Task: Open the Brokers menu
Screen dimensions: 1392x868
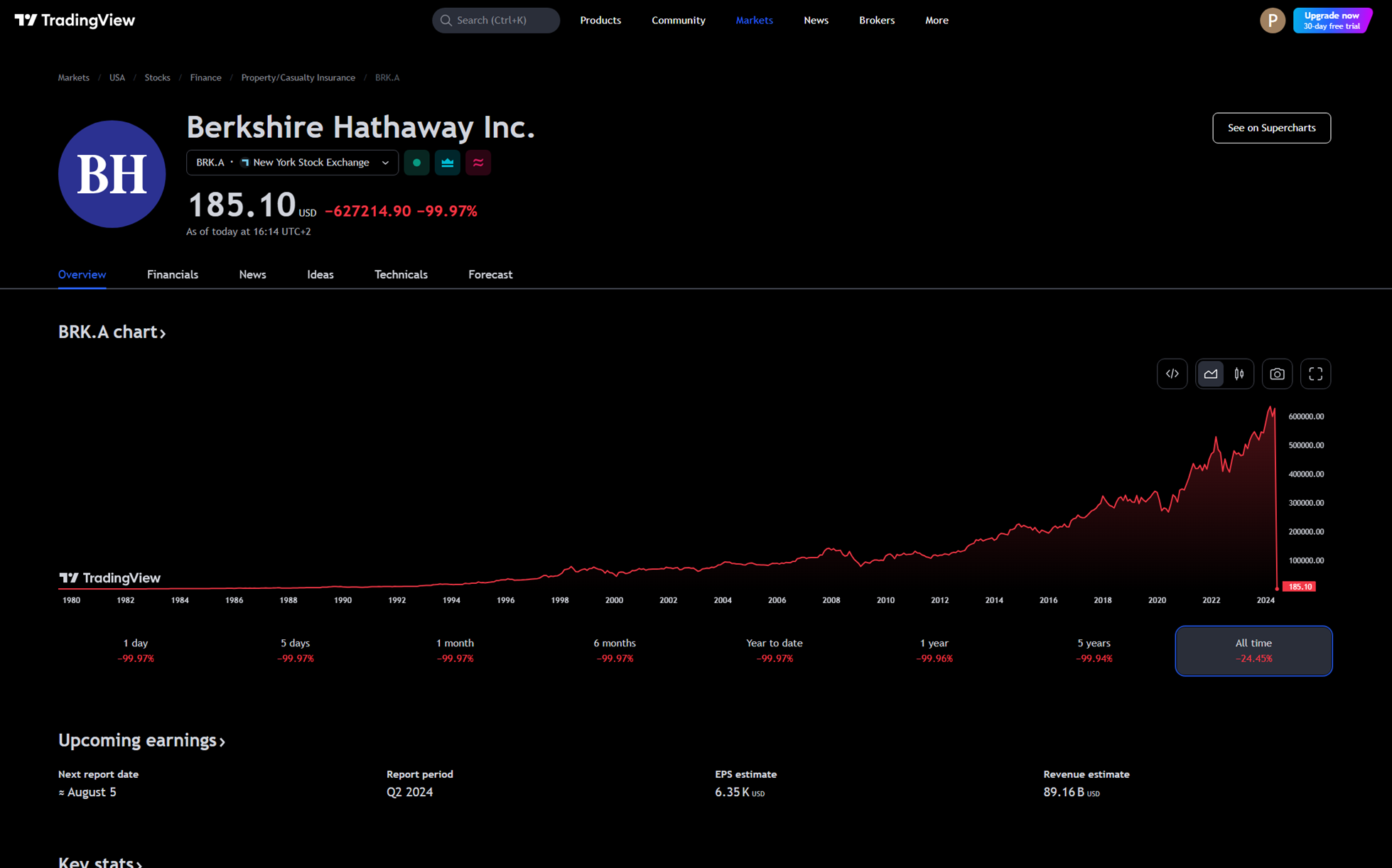Action: point(876,20)
